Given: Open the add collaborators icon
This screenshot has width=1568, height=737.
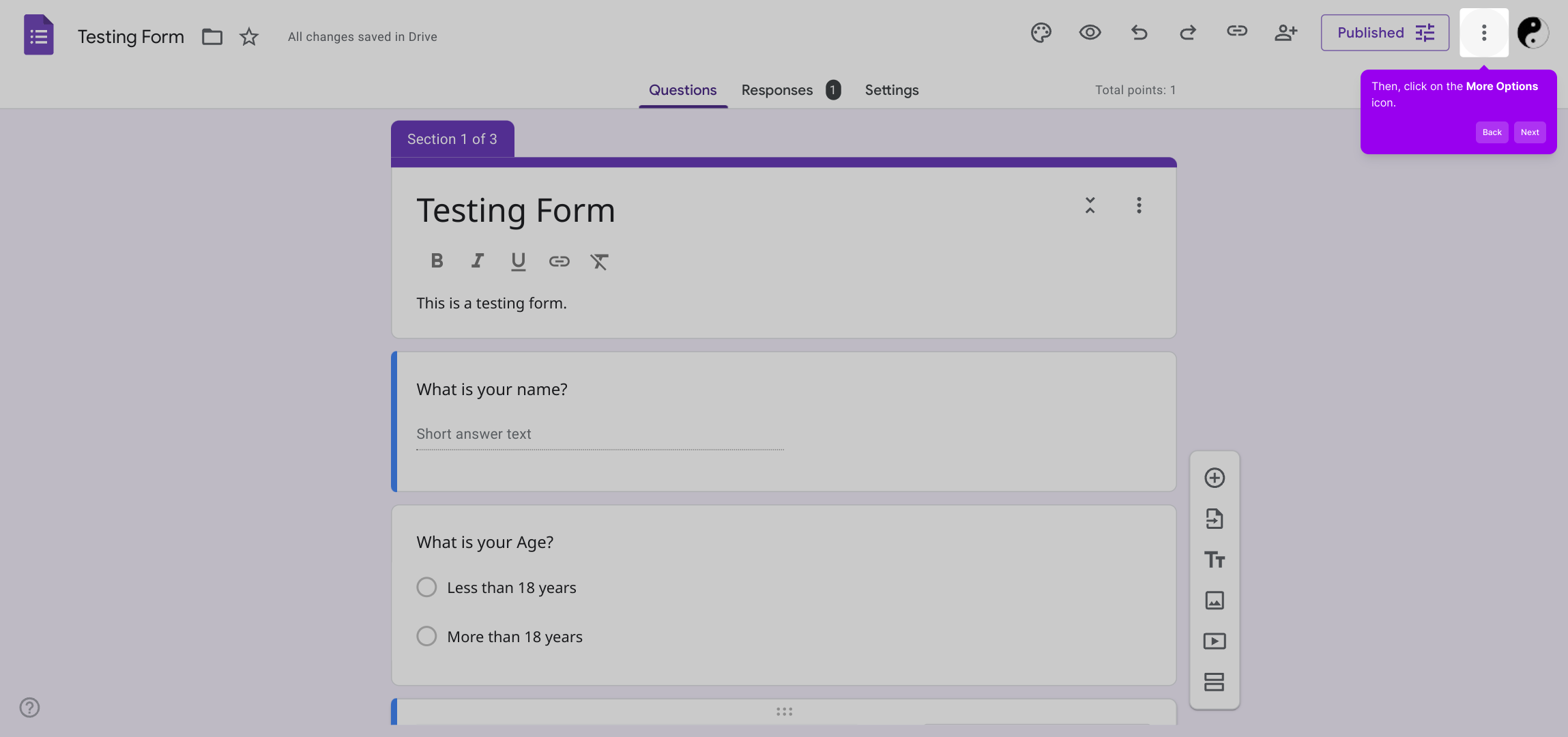Looking at the screenshot, I should click(x=1286, y=33).
